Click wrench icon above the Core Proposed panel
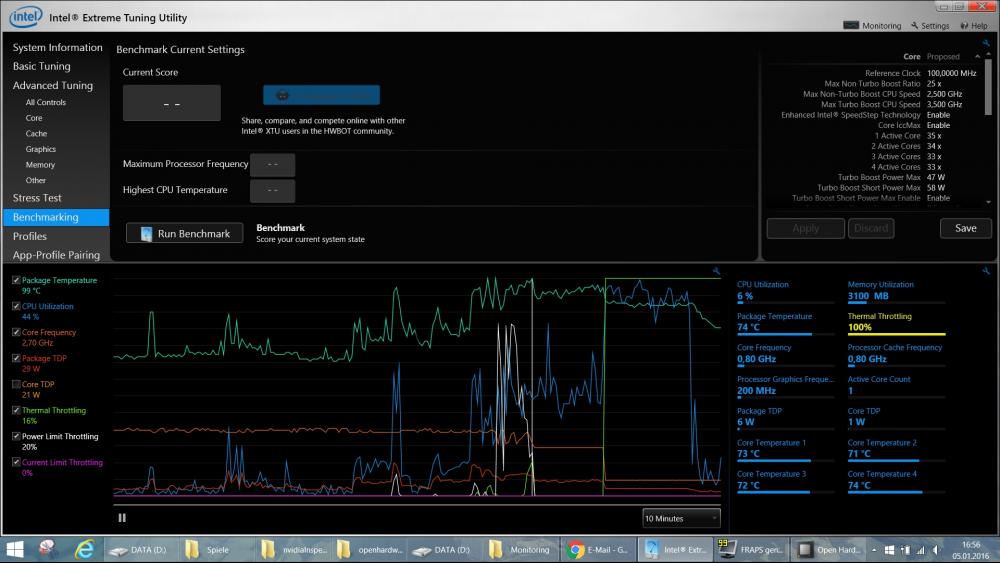 click(x=987, y=45)
